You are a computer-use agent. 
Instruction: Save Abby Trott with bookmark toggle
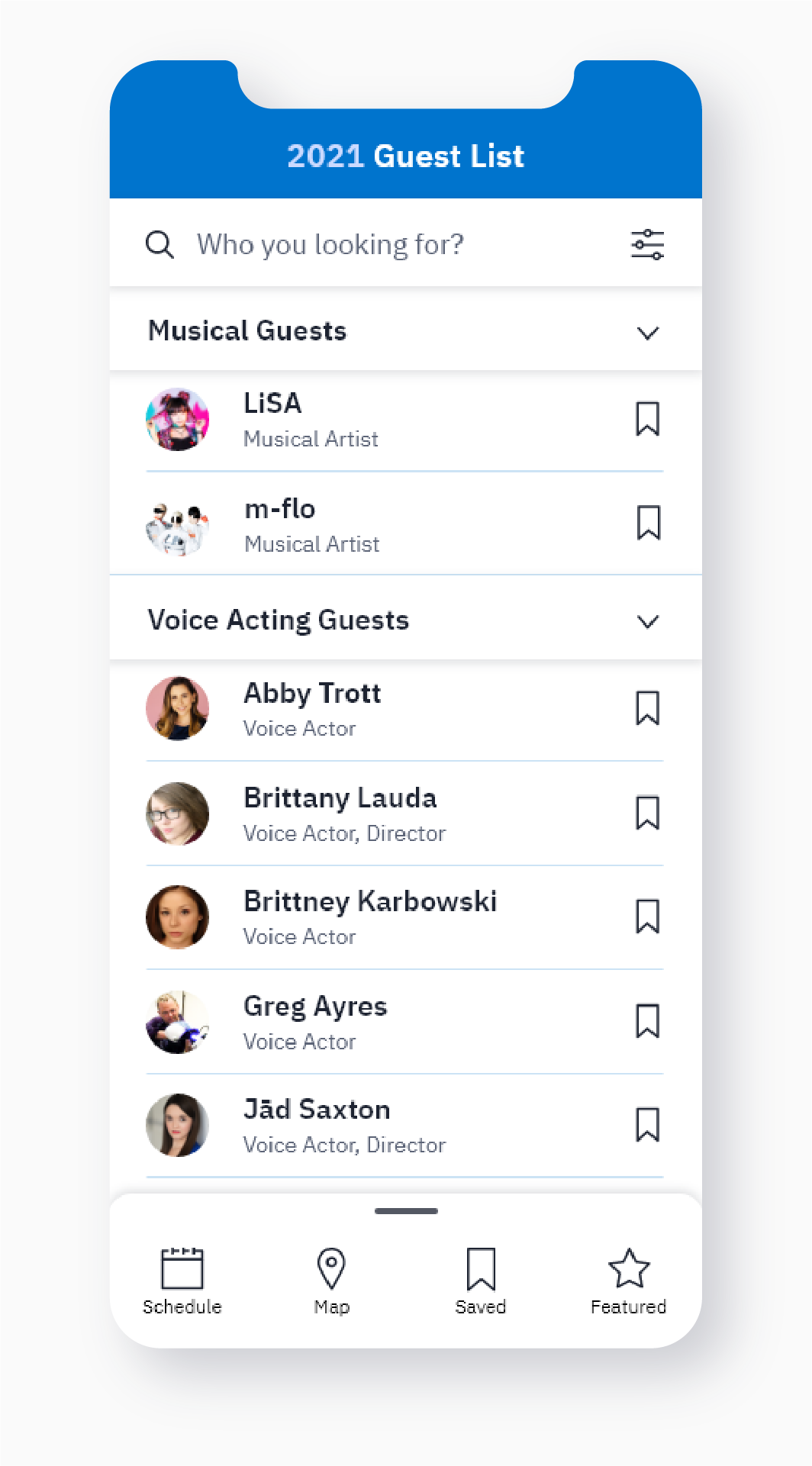coord(648,708)
